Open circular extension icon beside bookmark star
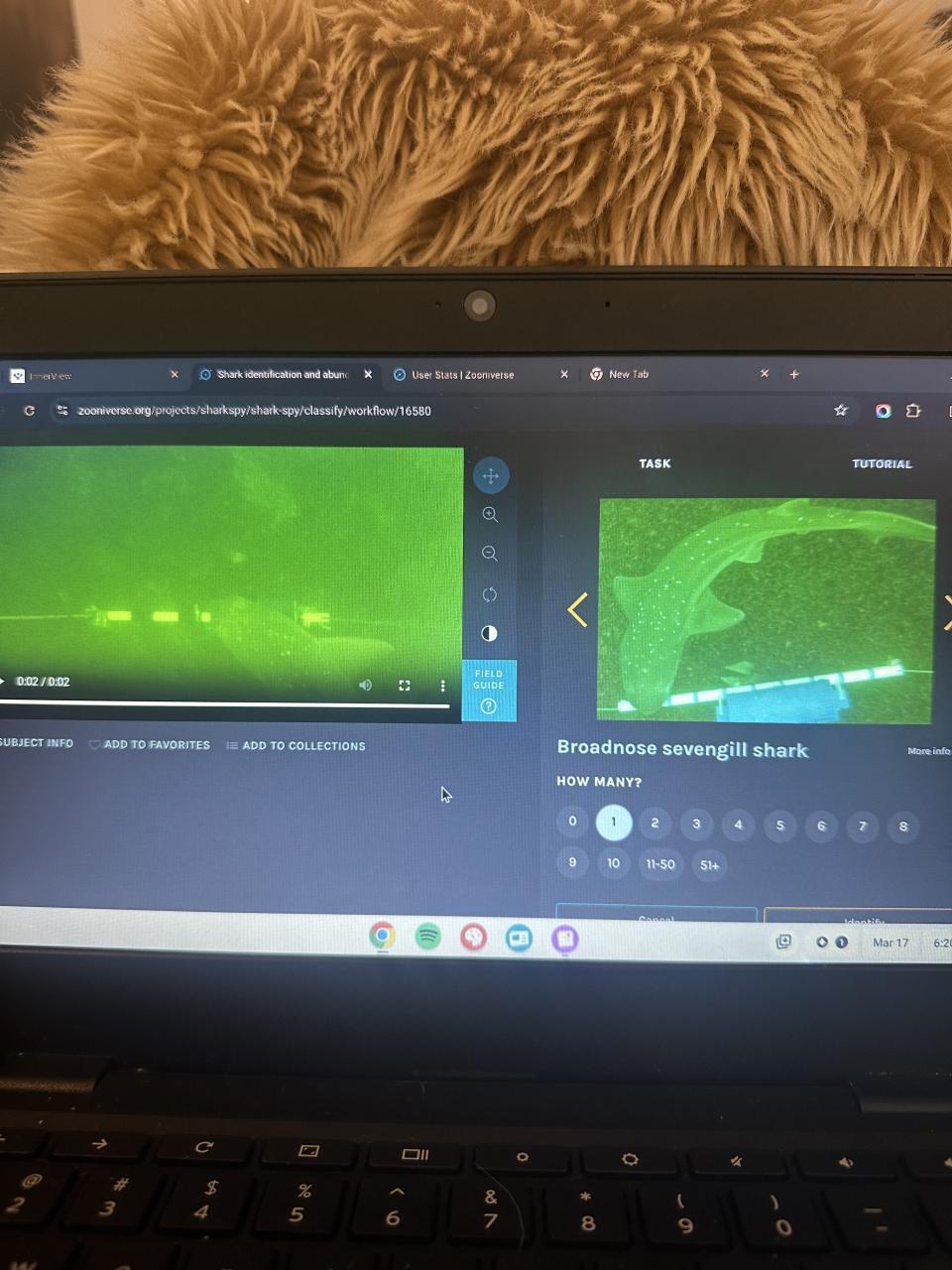952x1270 pixels. (883, 411)
